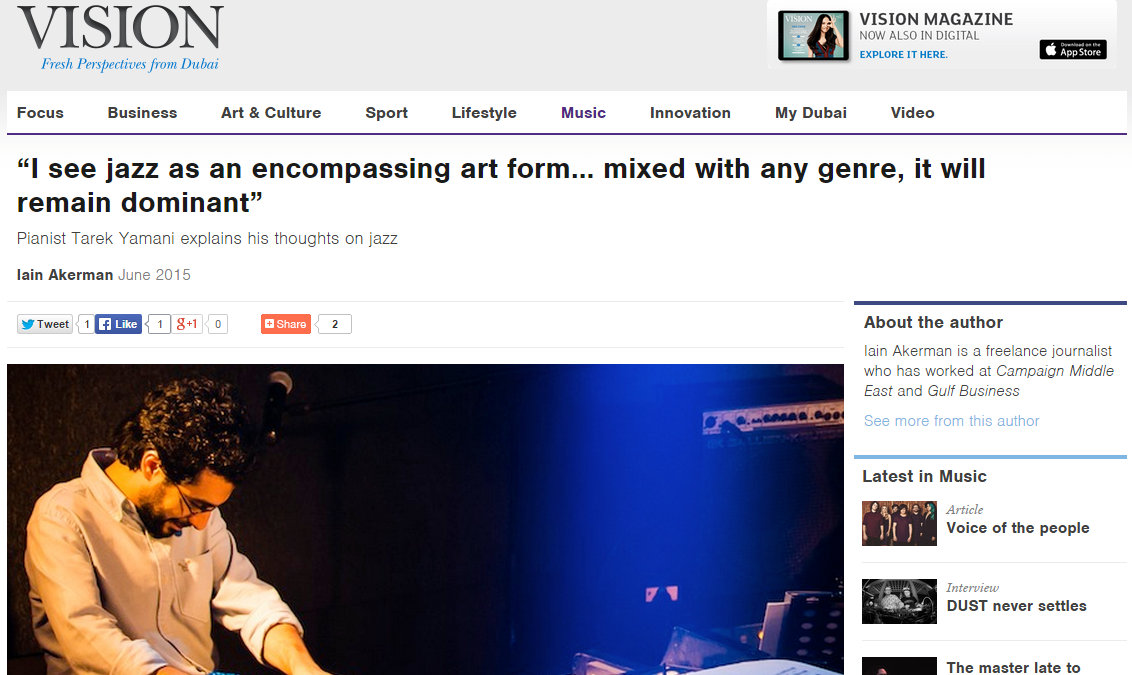This screenshot has width=1132, height=675.
Task: Click the Tweet button
Action: 45,324
